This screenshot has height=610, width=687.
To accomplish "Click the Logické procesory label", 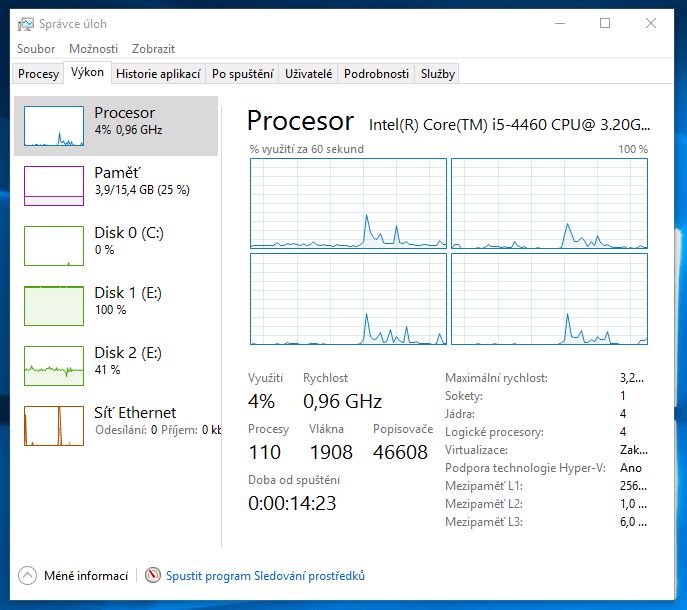I will [x=494, y=432].
